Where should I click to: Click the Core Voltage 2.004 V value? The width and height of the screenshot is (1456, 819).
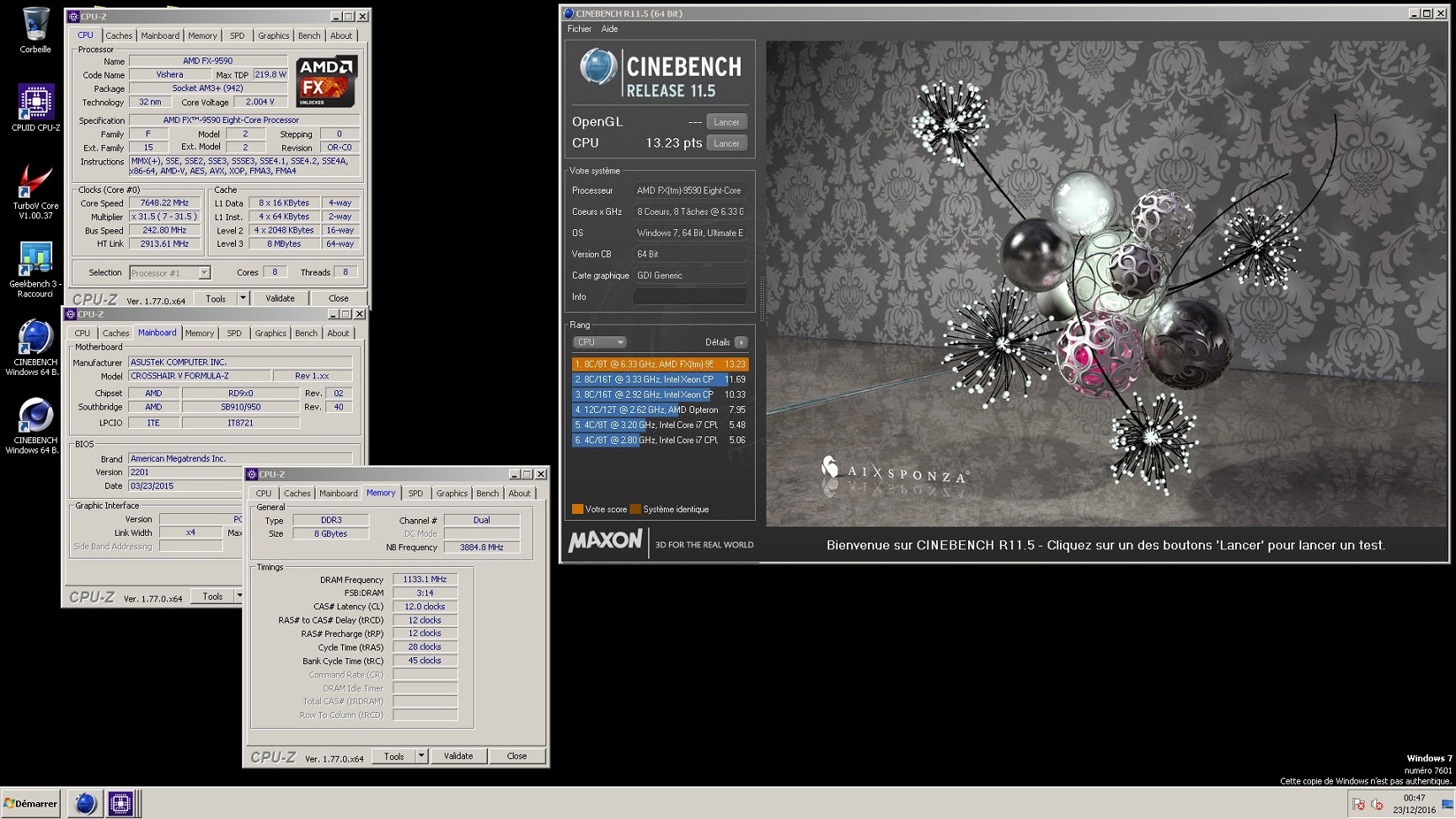click(x=260, y=102)
